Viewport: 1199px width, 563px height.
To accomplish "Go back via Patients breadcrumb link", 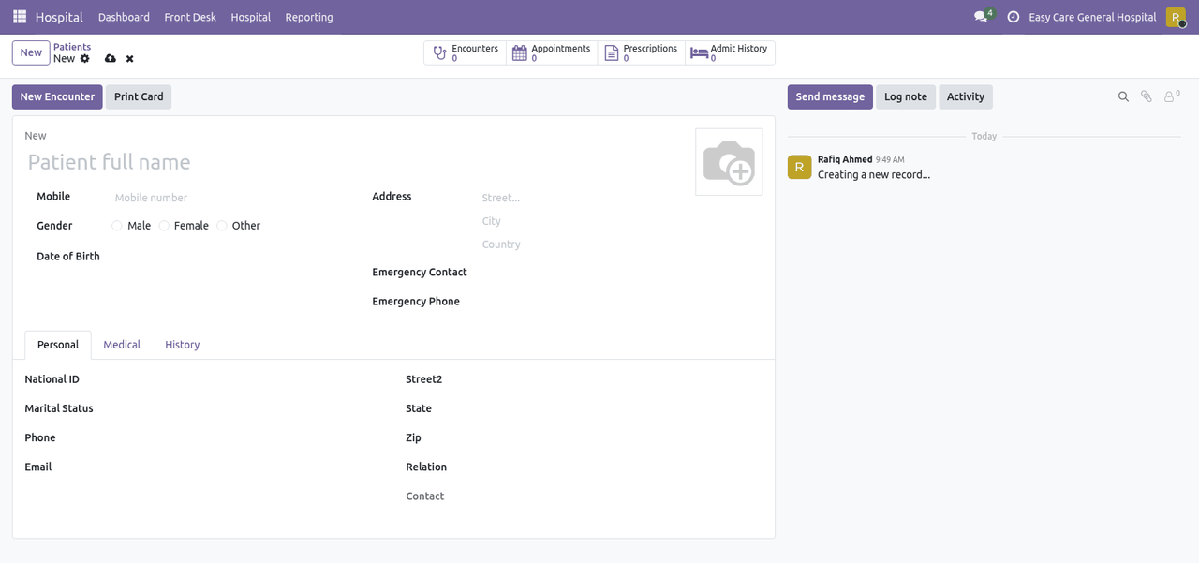I will (72, 47).
